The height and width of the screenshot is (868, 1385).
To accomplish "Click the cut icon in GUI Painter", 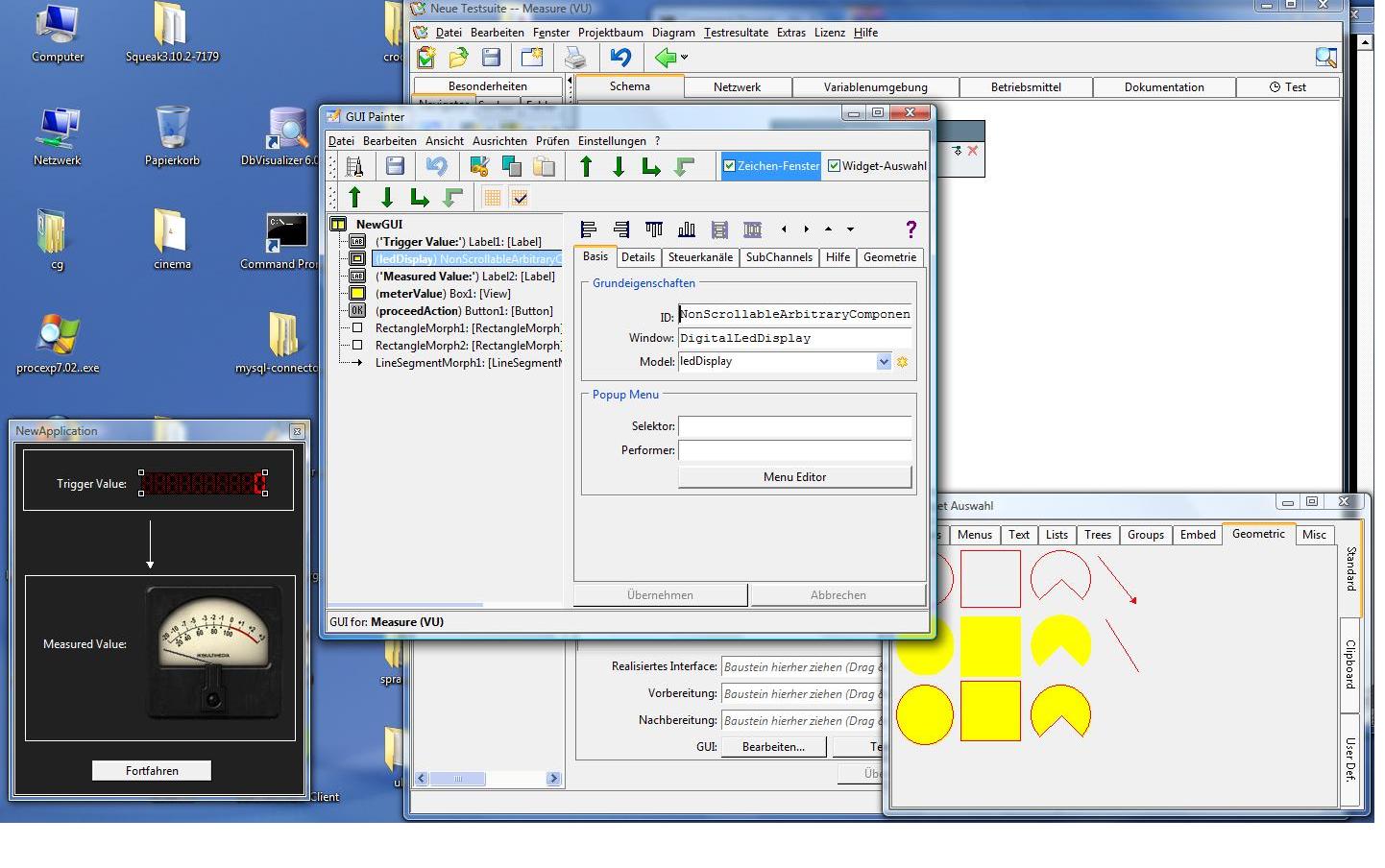I will [478, 166].
